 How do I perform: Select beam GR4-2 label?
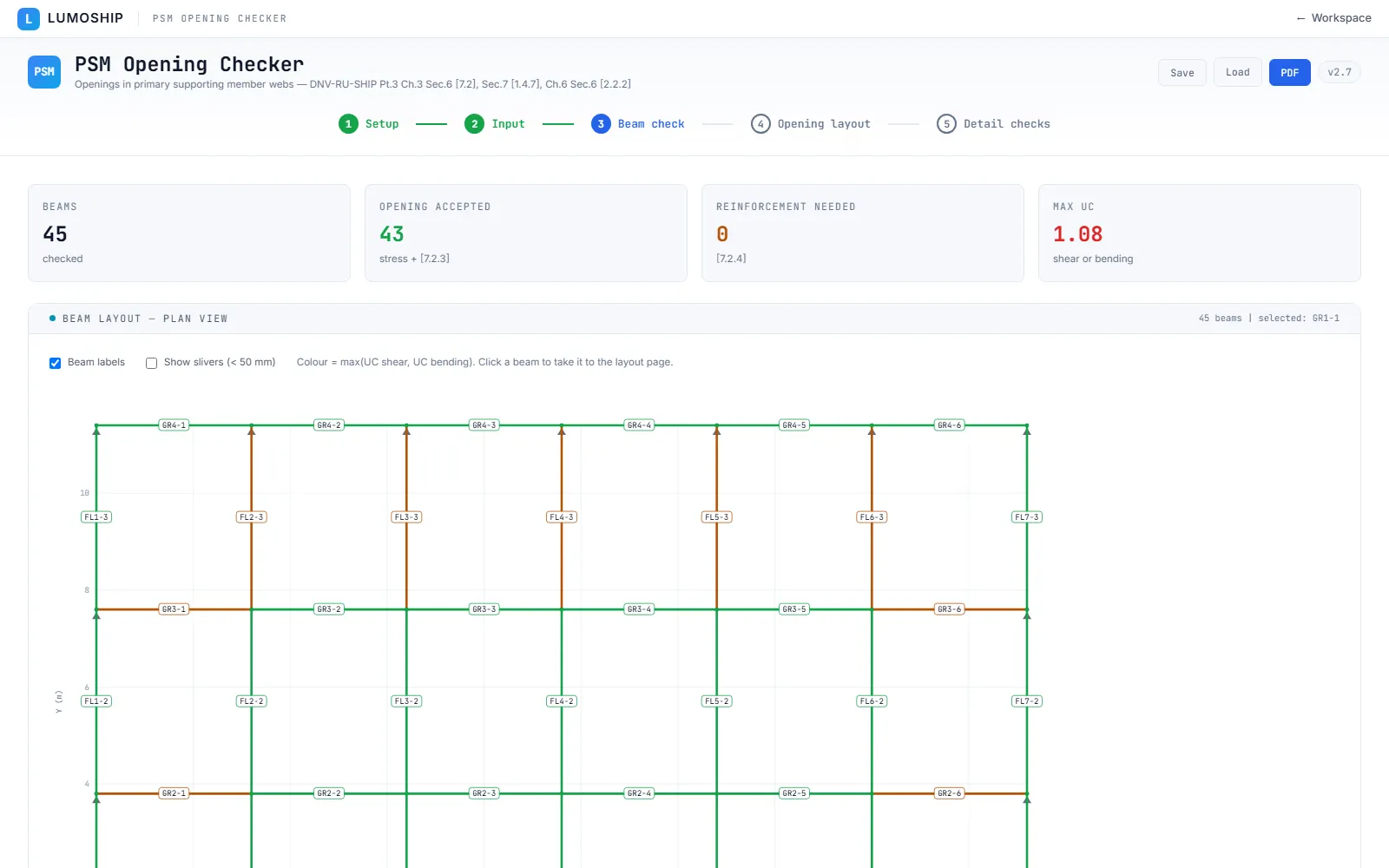click(329, 425)
